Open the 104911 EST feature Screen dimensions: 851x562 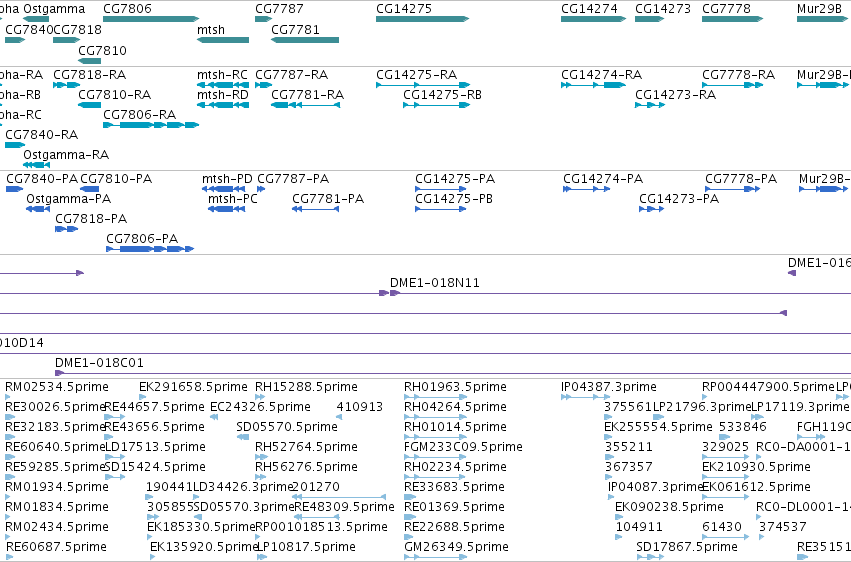pos(619,537)
